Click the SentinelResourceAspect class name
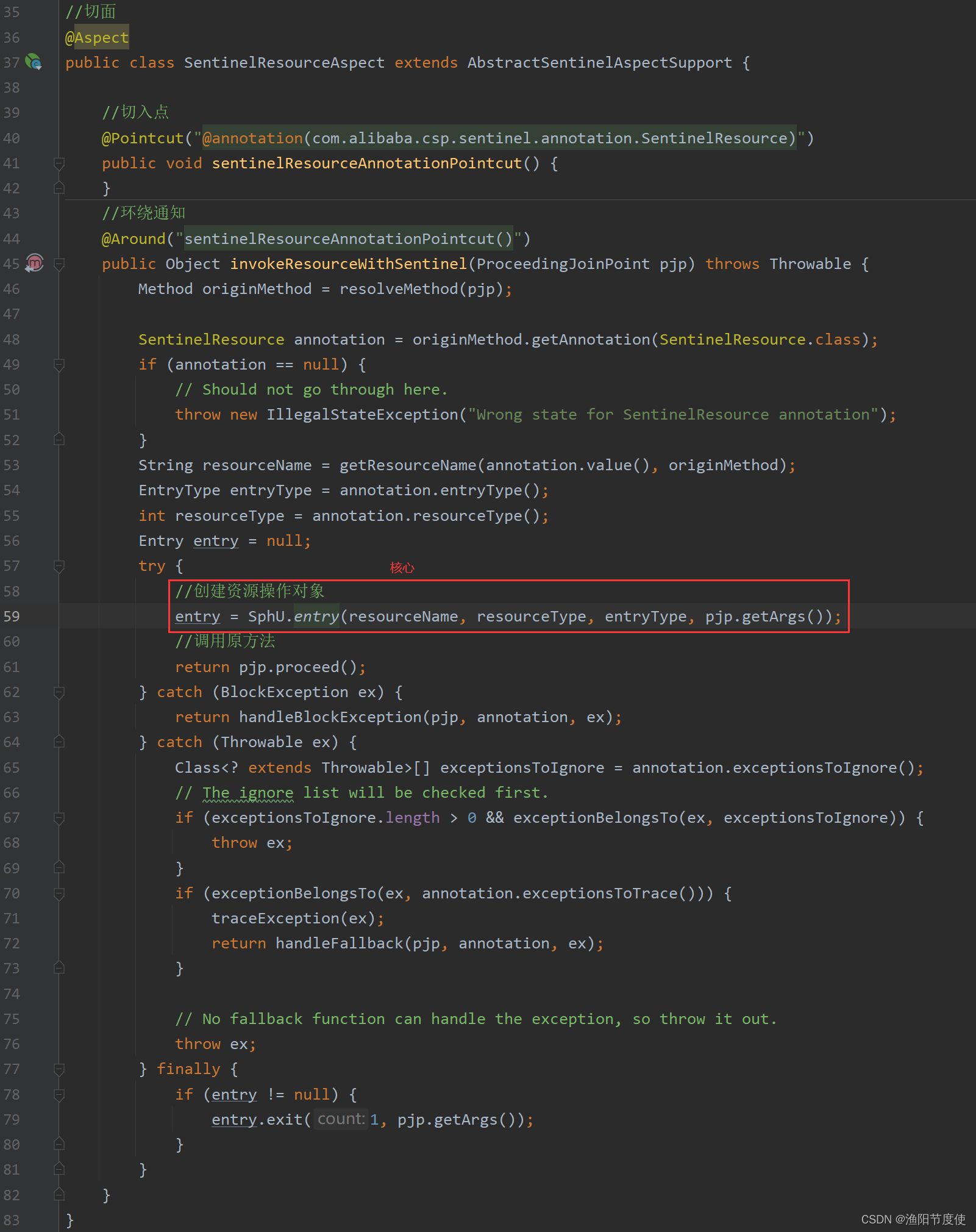This screenshot has height=1232, width=976. [284, 63]
